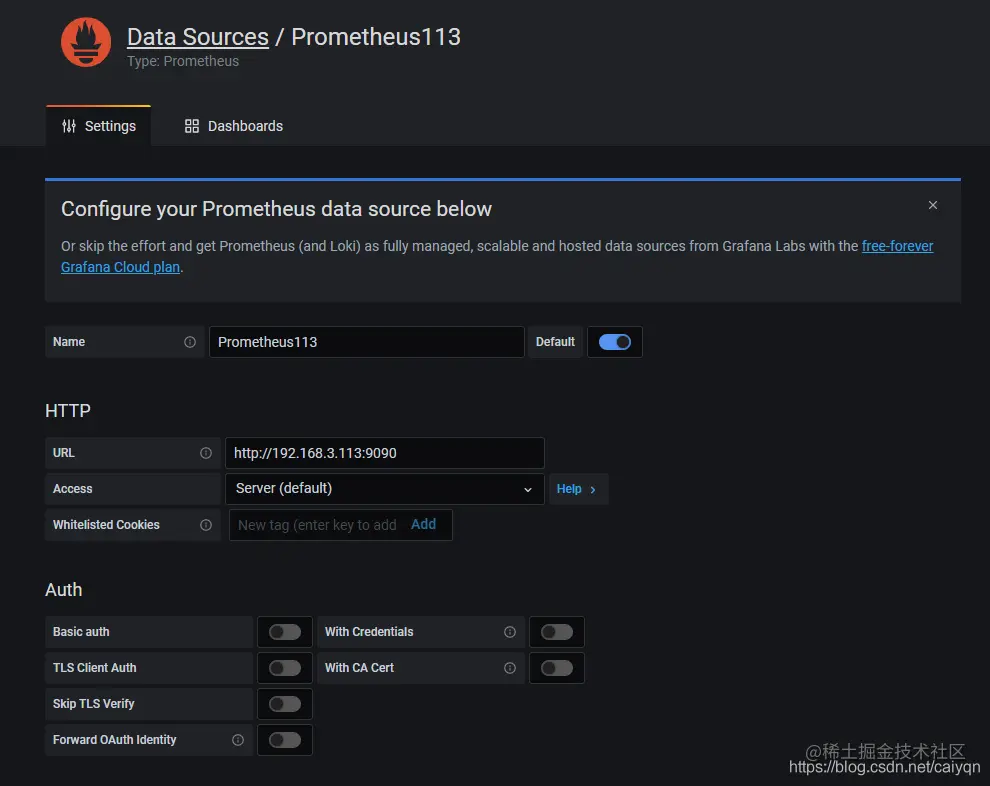Enable the Skip TLS Verify switch
Screen dimensions: 990x786
pos(285,704)
